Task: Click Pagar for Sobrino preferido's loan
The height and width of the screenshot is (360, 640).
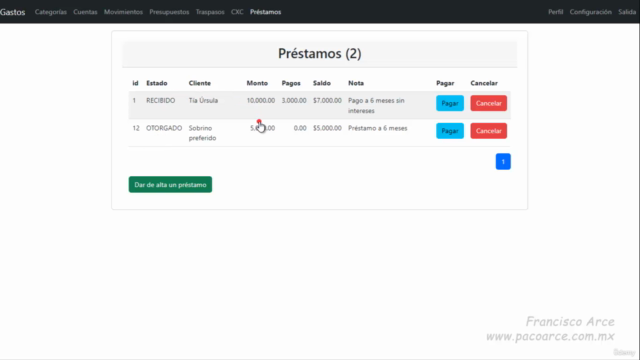Action: click(450, 131)
